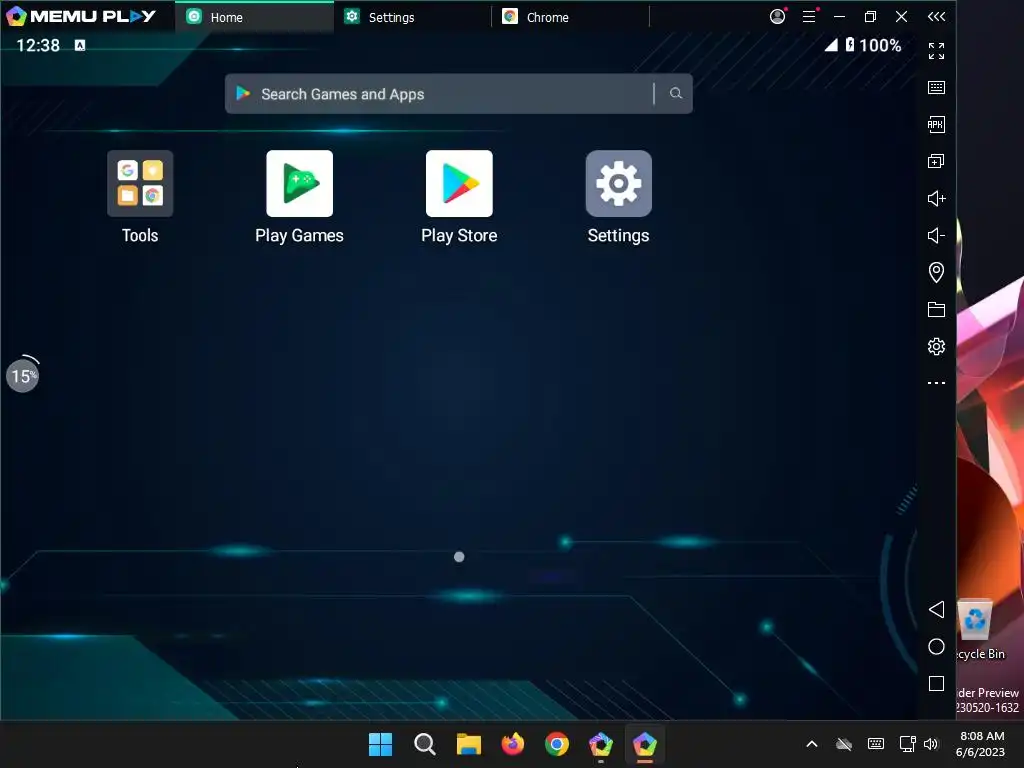The height and width of the screenshot is (768, 1024).
Task: Click the first MEmu taskbar icon
Action: [x=601, y=744]
